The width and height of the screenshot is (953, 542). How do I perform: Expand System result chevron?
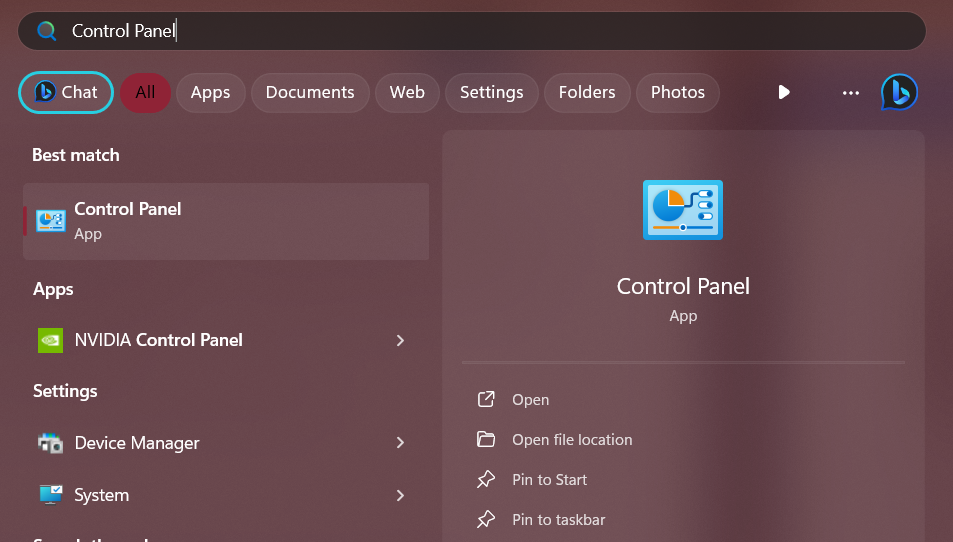(400, 495)
